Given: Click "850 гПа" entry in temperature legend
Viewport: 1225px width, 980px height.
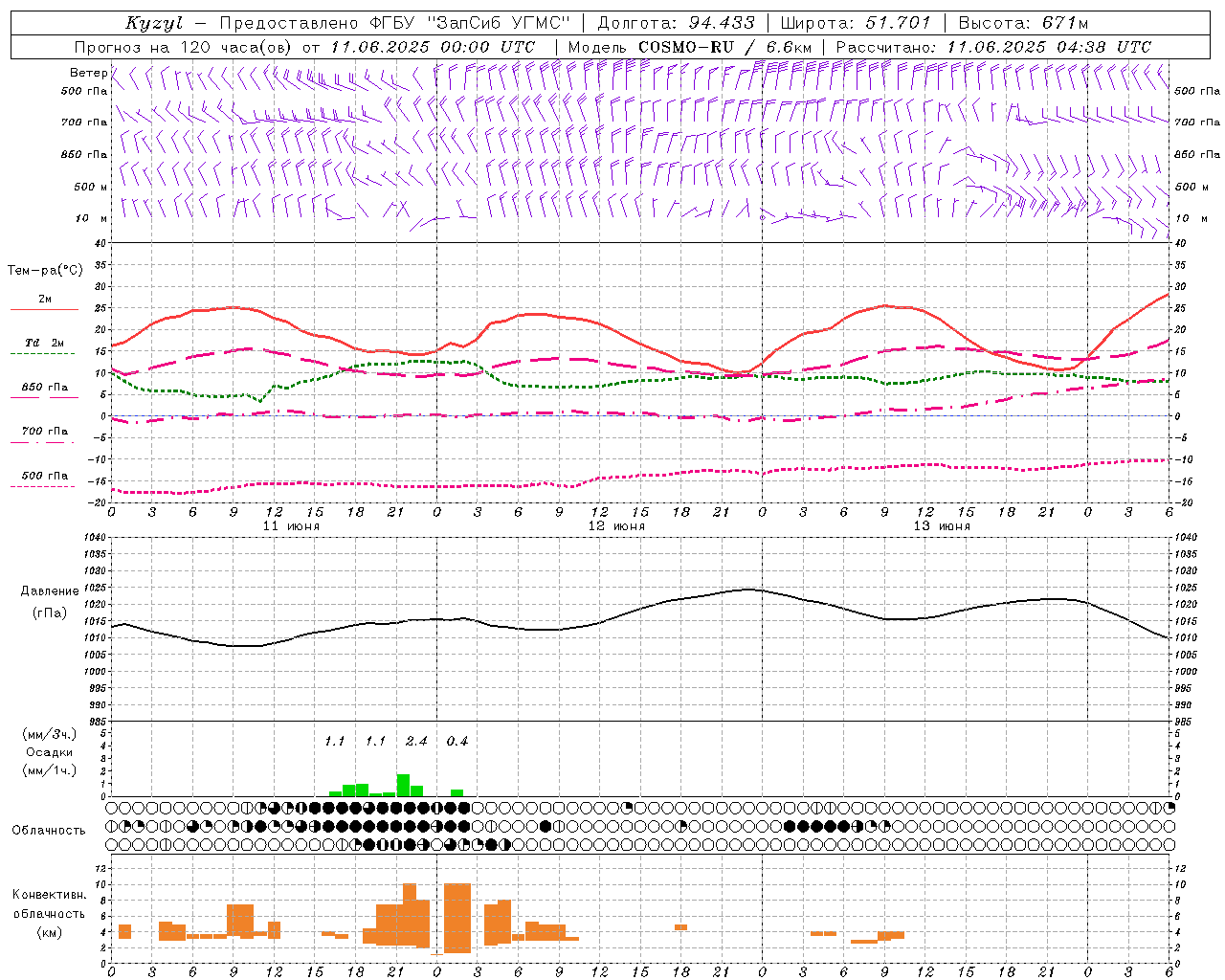Looking at the screenshot, I should coord(44,388).
